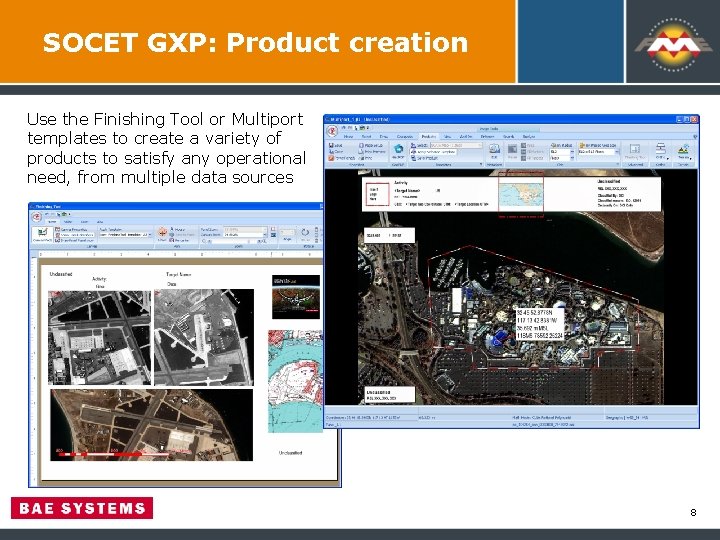Click the rotate arrows icon in Finishing Tool

[x=305, y=232]
